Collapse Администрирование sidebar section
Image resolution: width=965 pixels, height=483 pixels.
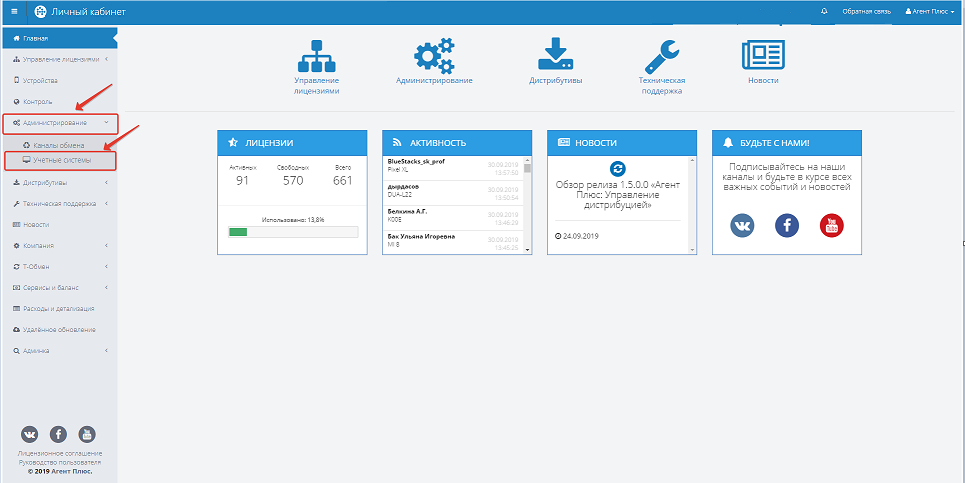click(x=60, y=123)
